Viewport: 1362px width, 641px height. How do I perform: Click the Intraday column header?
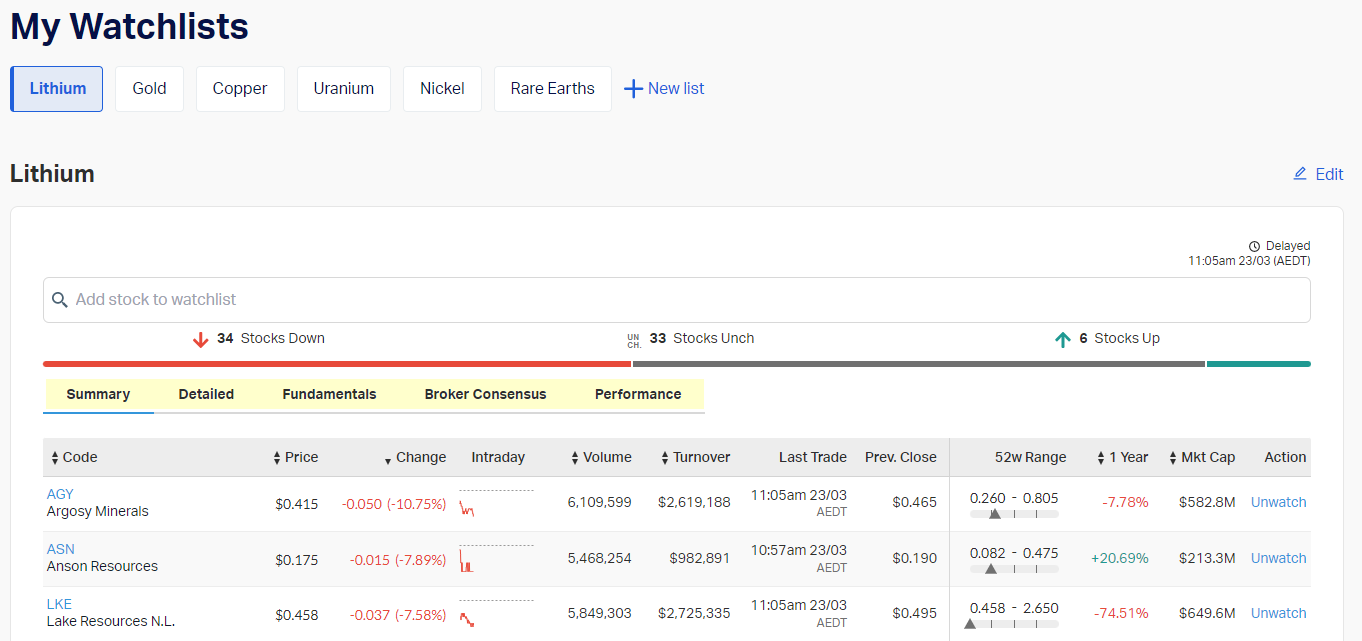pyautogui.click(x=498, y=458)
